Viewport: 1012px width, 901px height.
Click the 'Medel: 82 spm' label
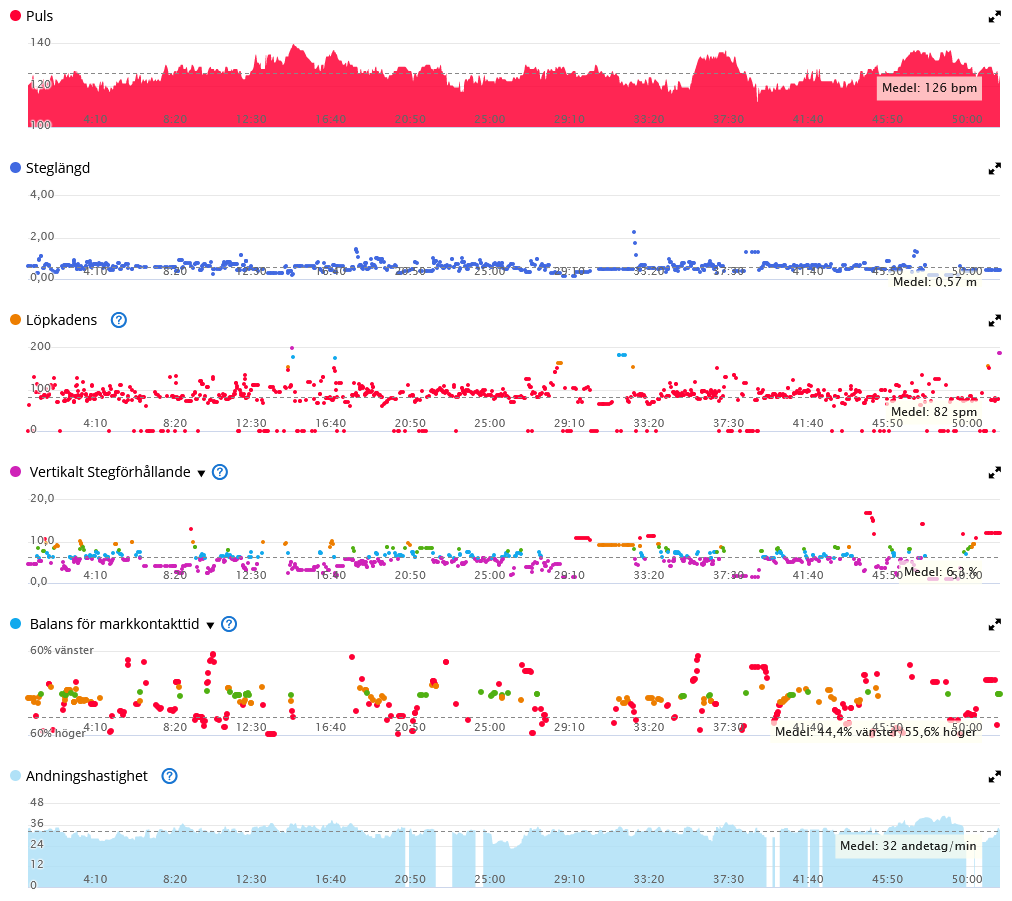pyautogui.click(x=934, y=412)
